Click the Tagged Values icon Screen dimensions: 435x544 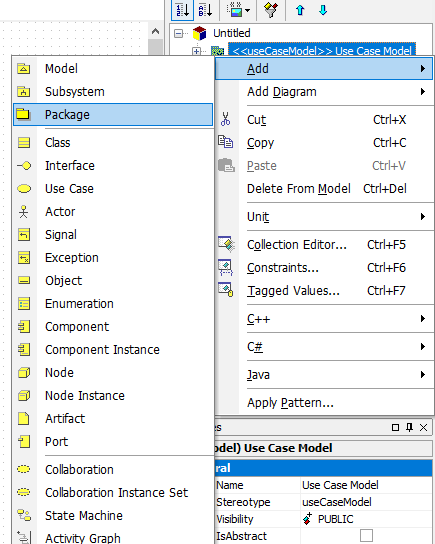coord(226,290)
